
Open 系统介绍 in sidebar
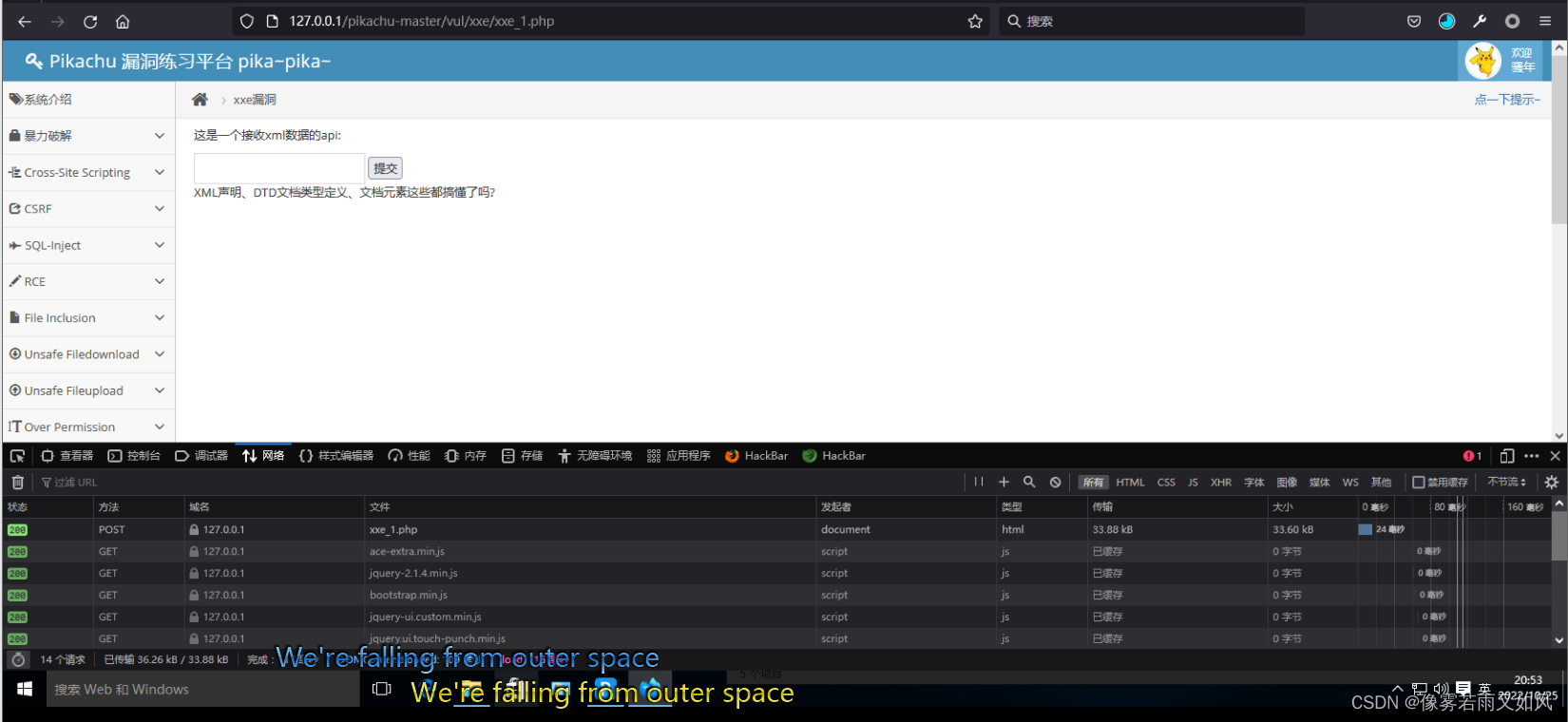[88, 100]
